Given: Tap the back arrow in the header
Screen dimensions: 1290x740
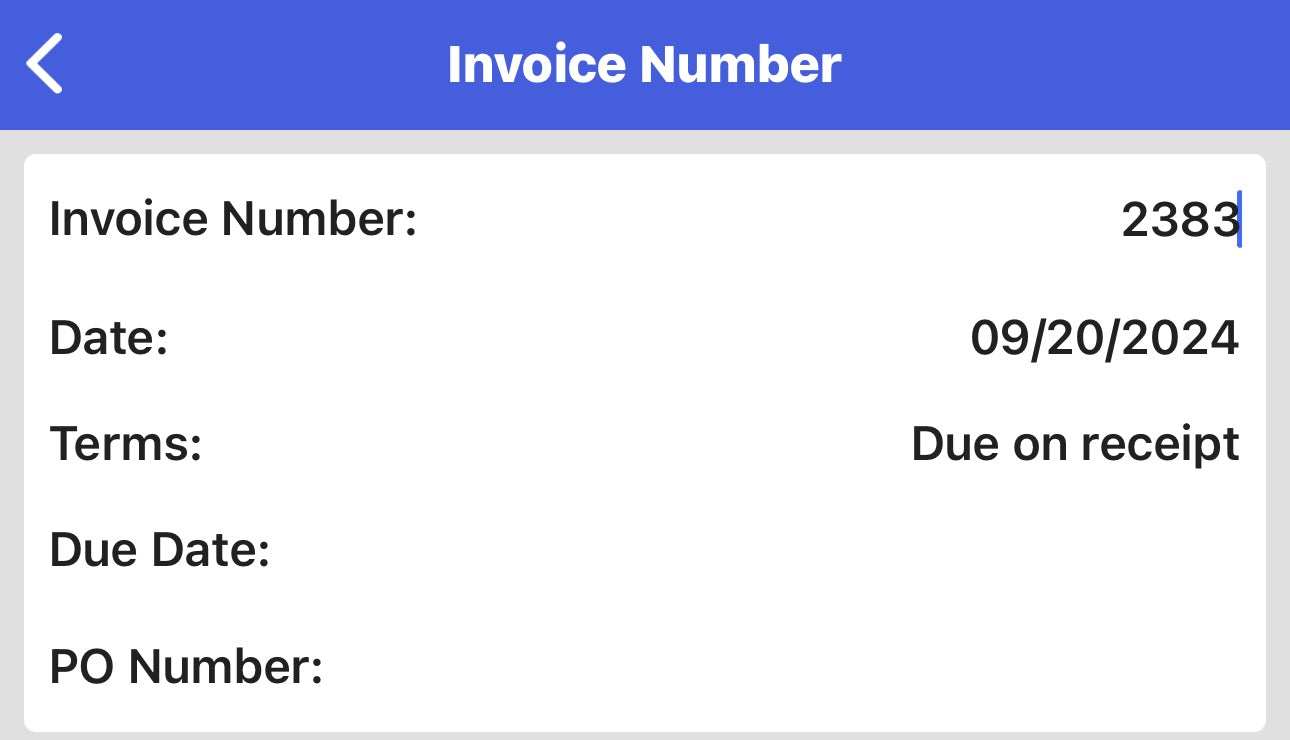Looking at the screenshot, I should coord(45,63).
